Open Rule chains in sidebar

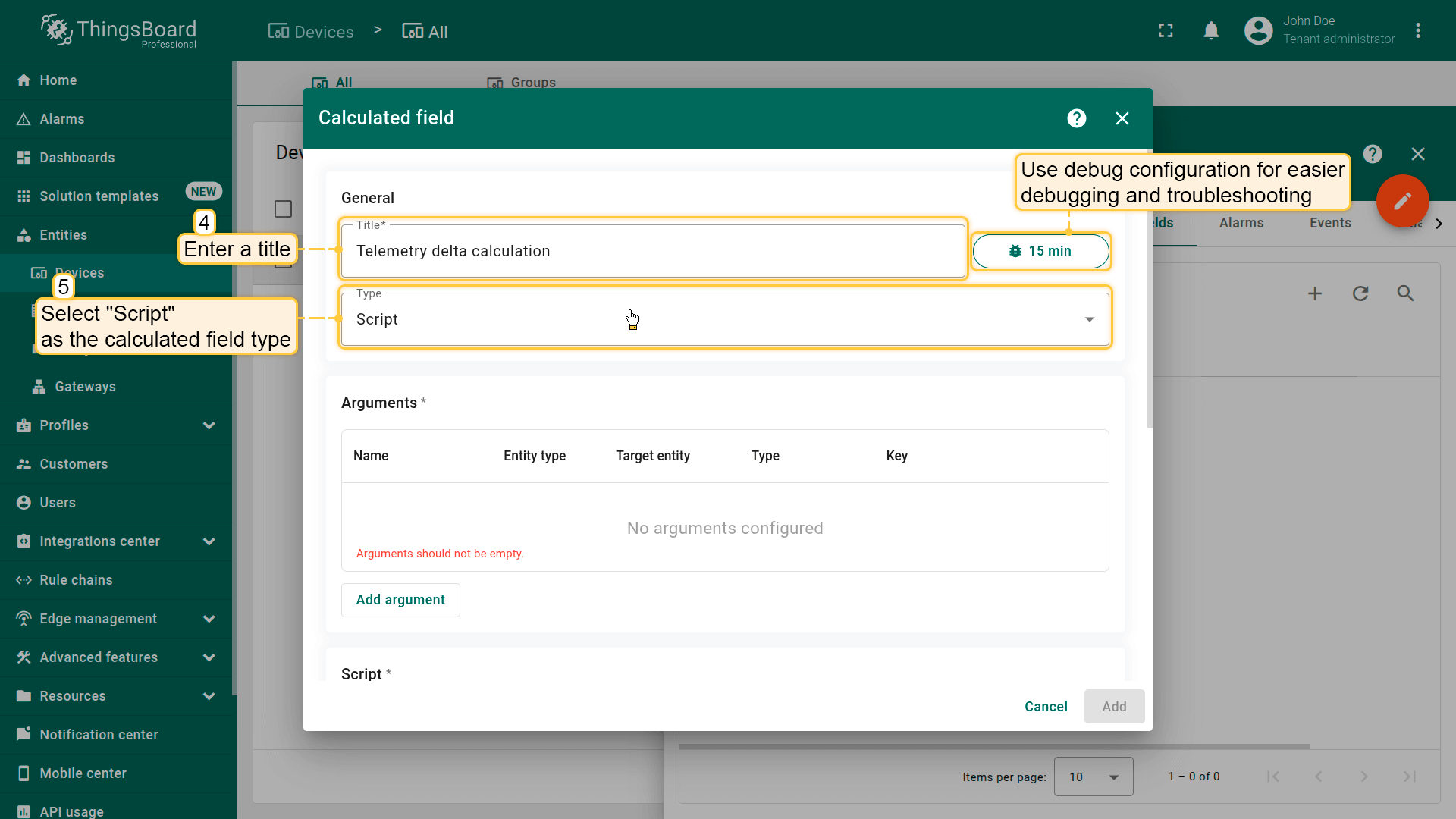(x=76, y=580)
